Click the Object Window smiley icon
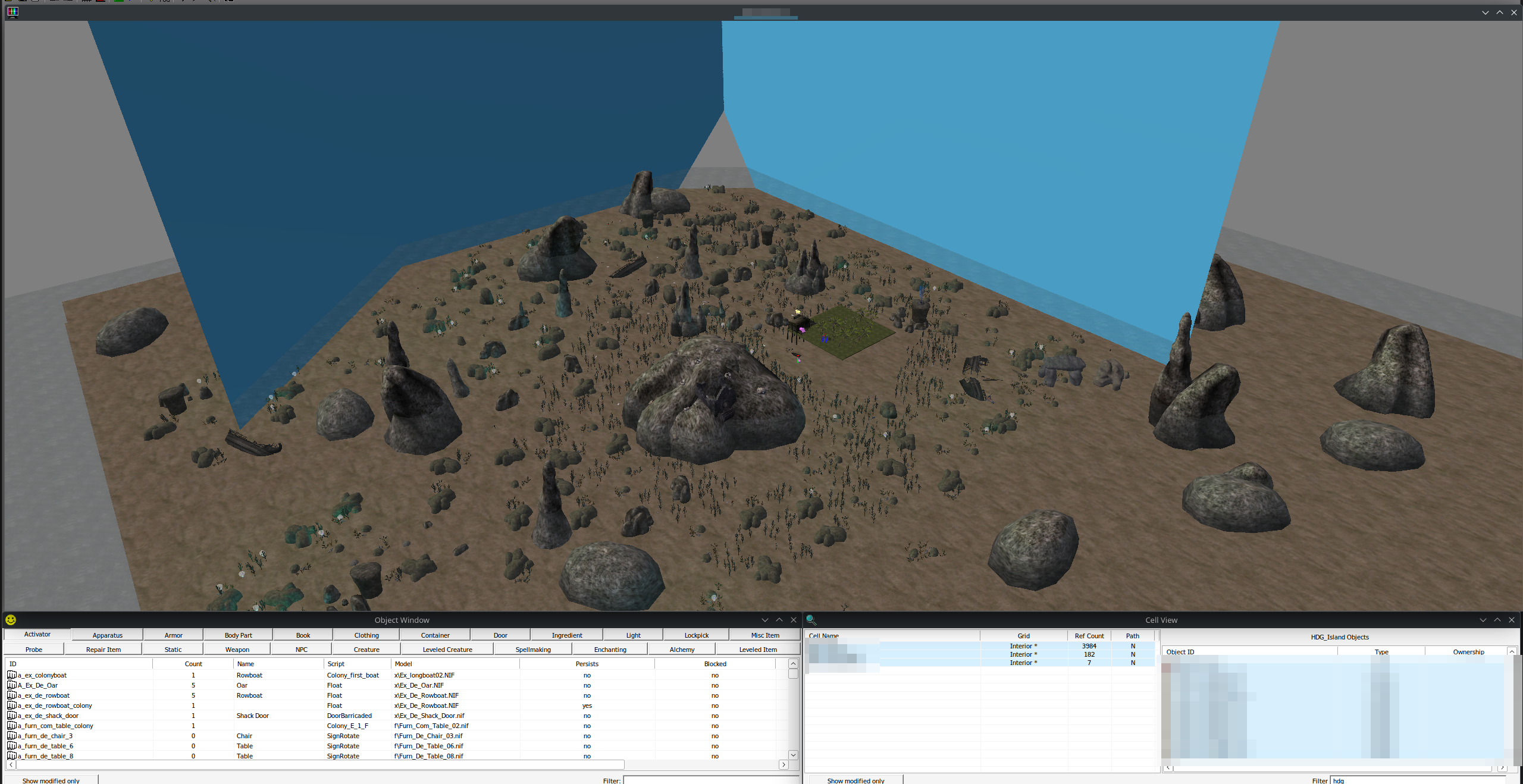The width and height of the screenshot is (1523, 784). 11,620
